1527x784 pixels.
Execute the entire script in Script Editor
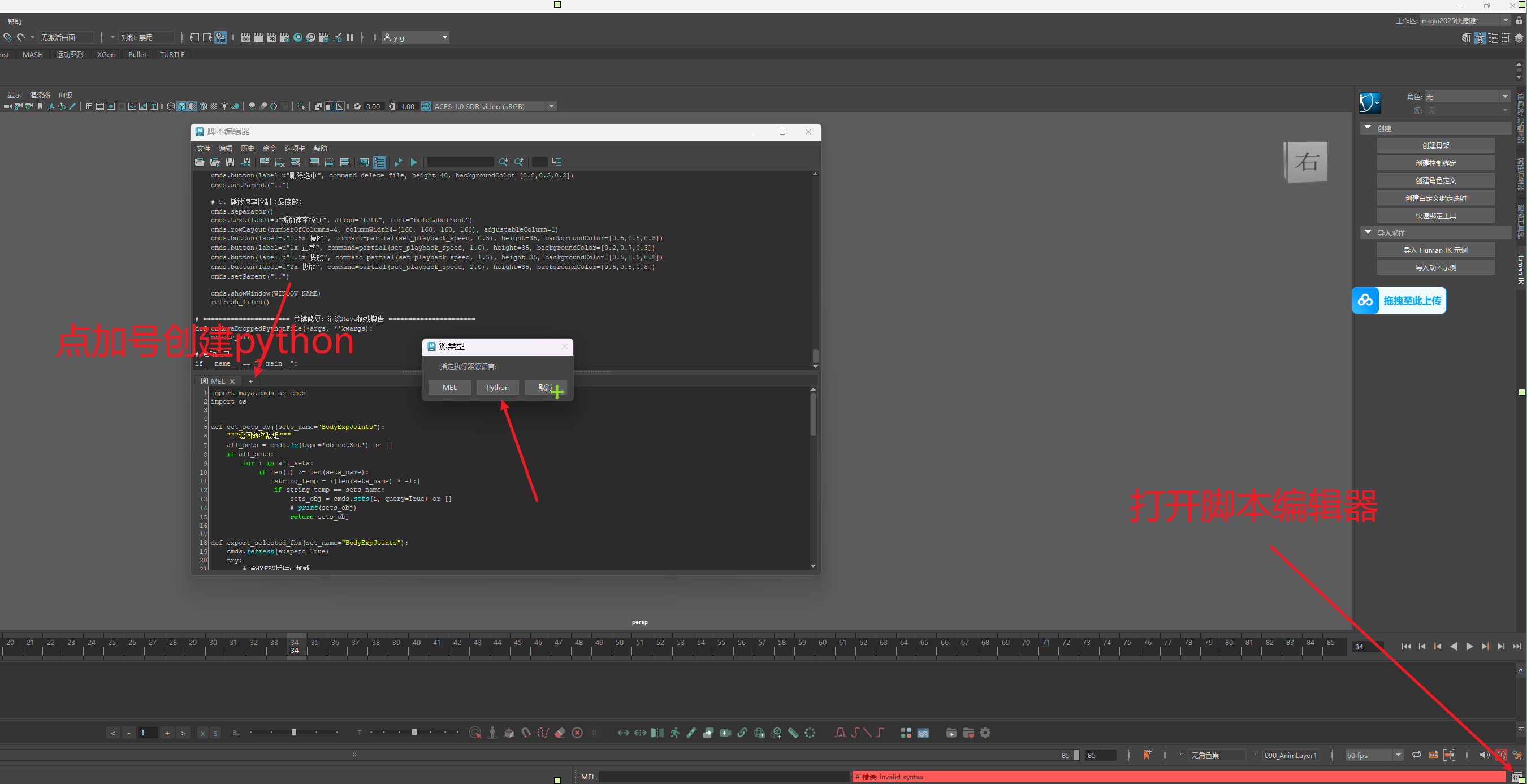413,162
